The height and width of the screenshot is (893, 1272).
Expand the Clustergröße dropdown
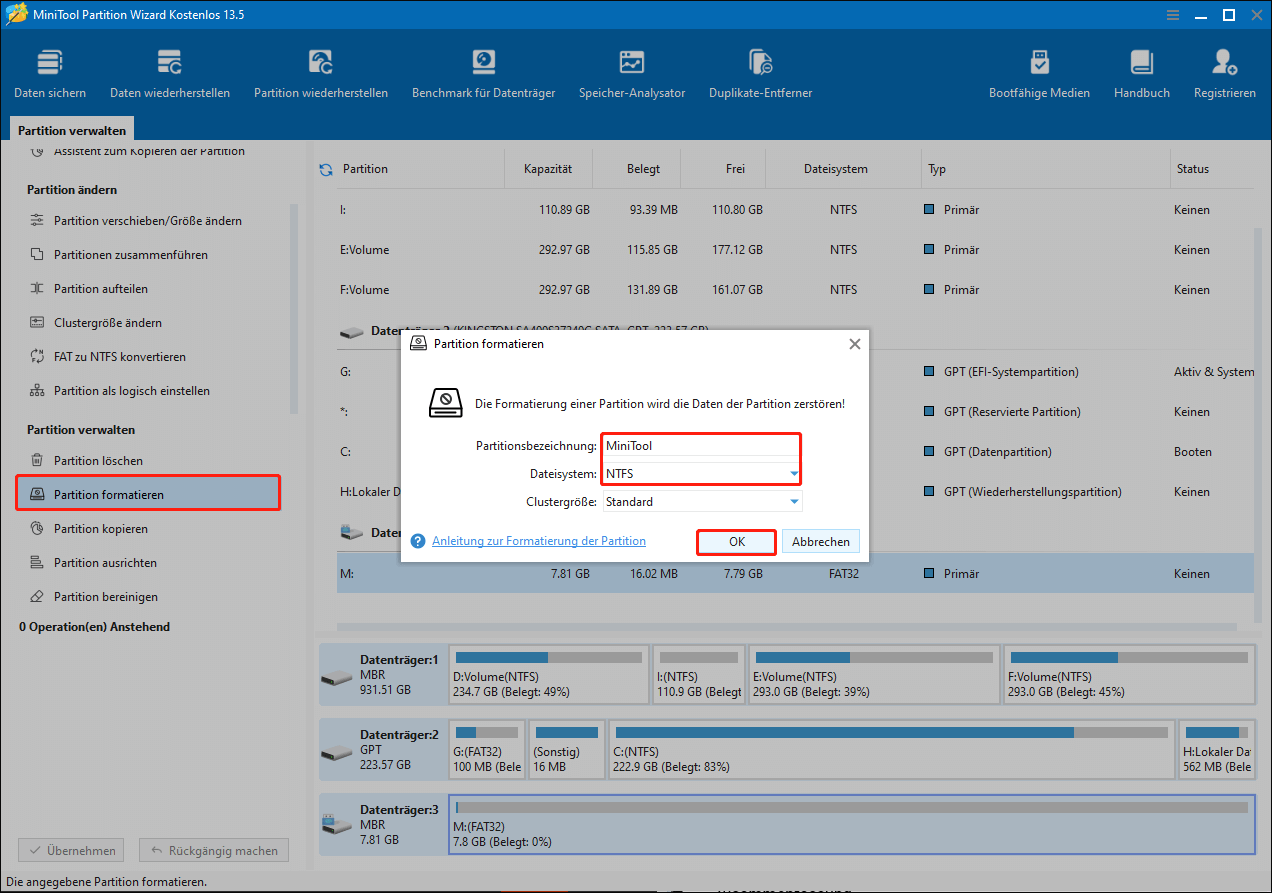click(x=795, y=500)
